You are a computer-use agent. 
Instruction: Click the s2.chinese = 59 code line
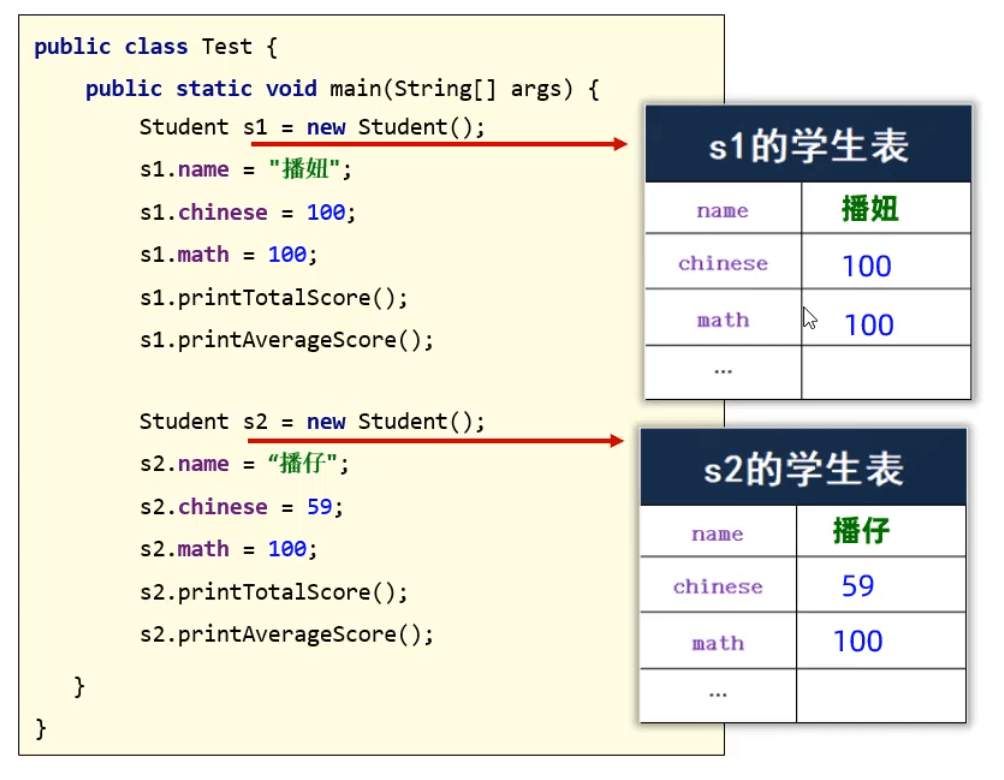click(x=241, y=507)
